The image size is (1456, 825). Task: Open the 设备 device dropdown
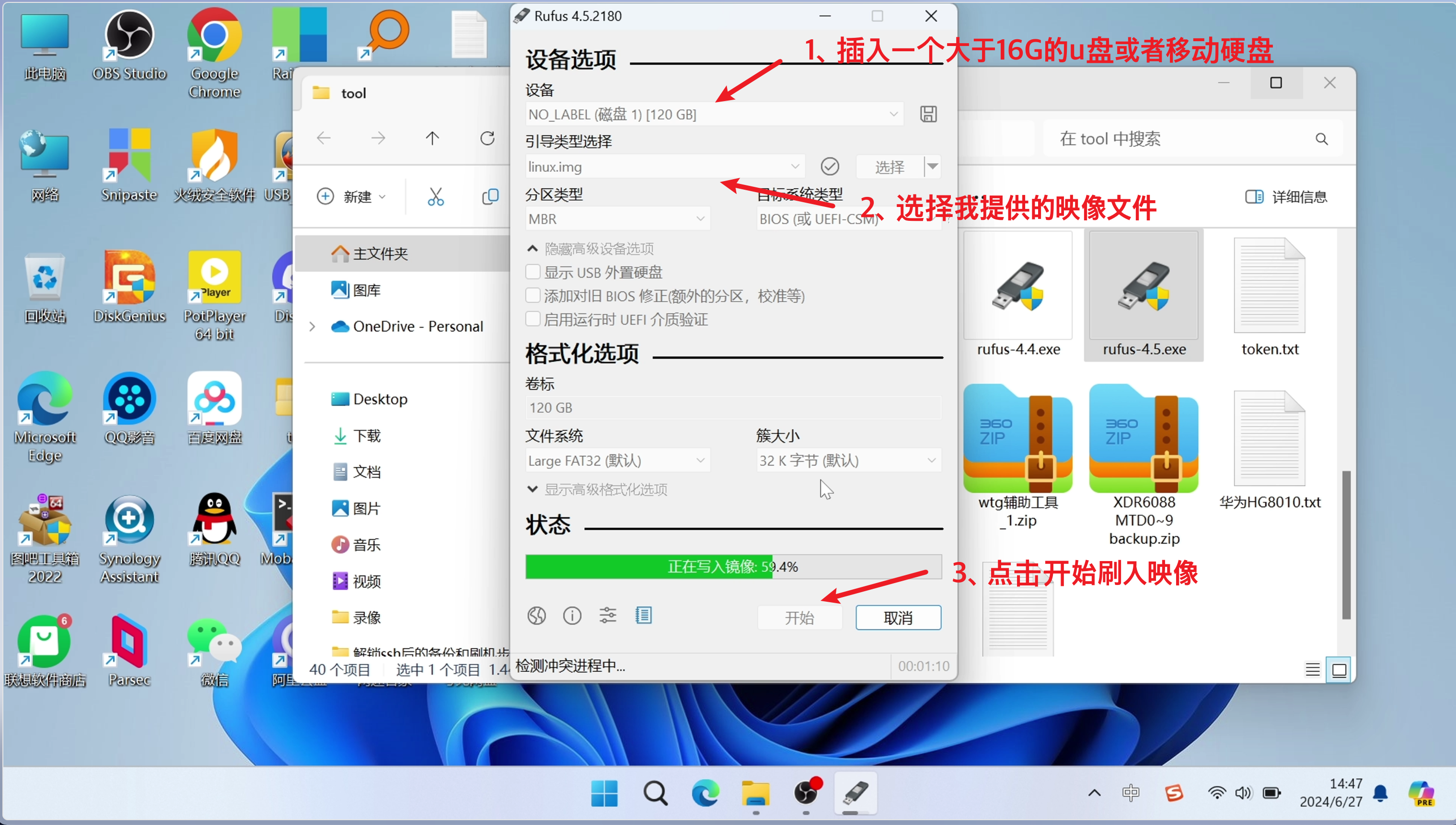[714, 115]
